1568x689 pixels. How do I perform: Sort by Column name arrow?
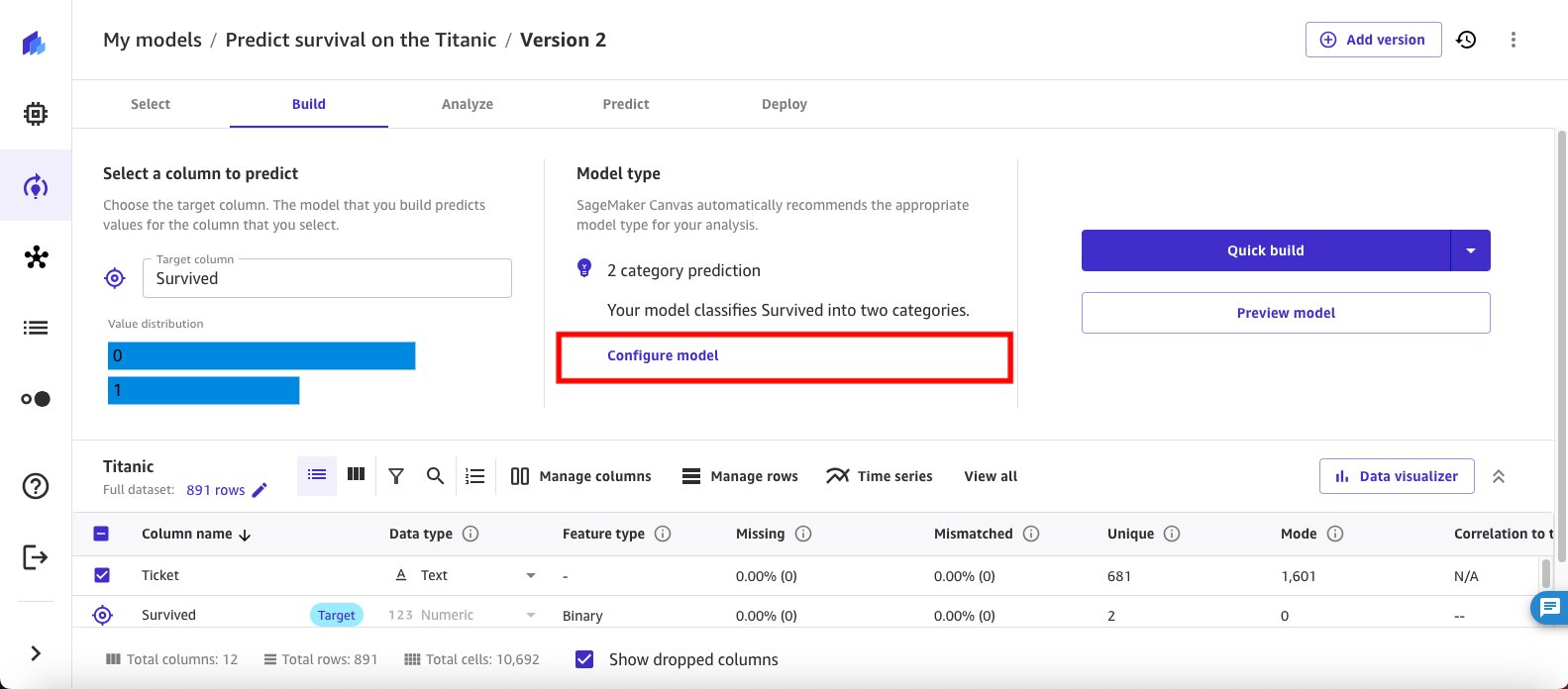(x=245, y=535)
